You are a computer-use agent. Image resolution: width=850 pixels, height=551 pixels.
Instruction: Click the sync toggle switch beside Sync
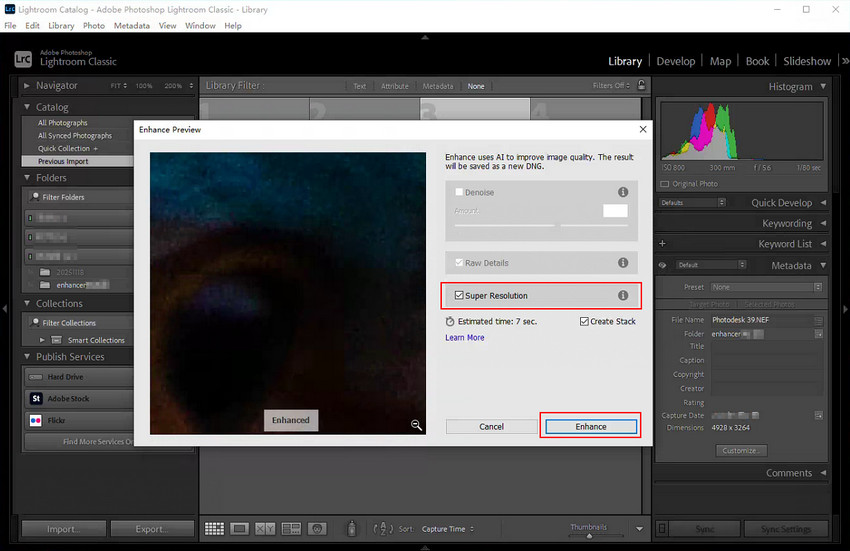pyautogui.click(x=661, y=528)
